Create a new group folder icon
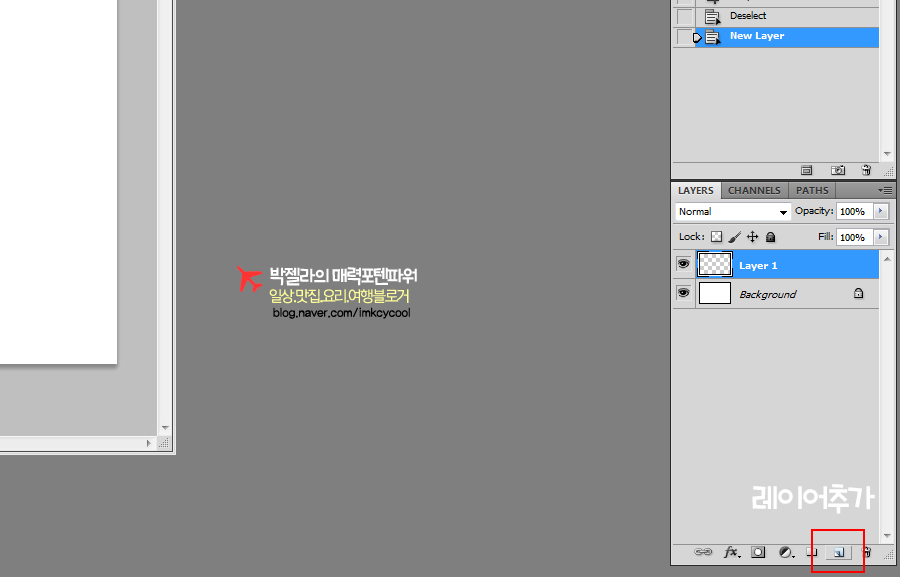Viewport: 900px width, 577px height. [812, 552]
